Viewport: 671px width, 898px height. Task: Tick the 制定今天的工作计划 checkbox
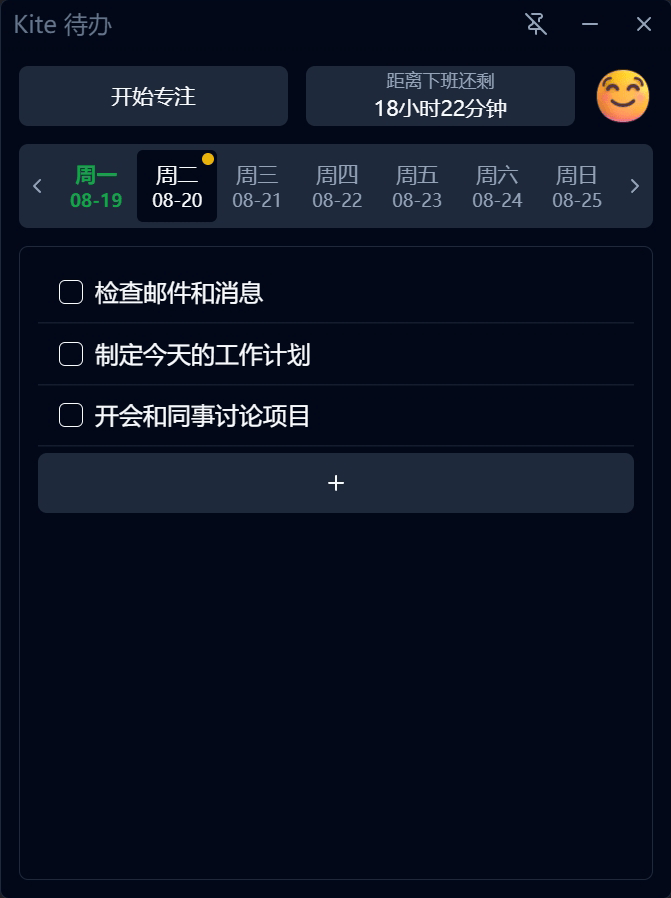[x=71, y=354]
